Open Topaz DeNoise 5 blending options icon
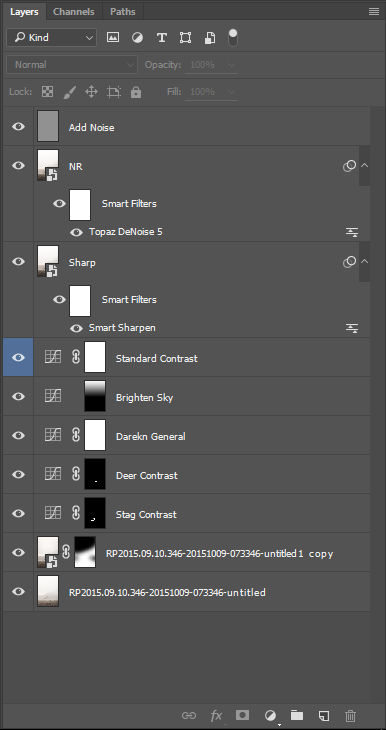386x730 pixels. 352,232
